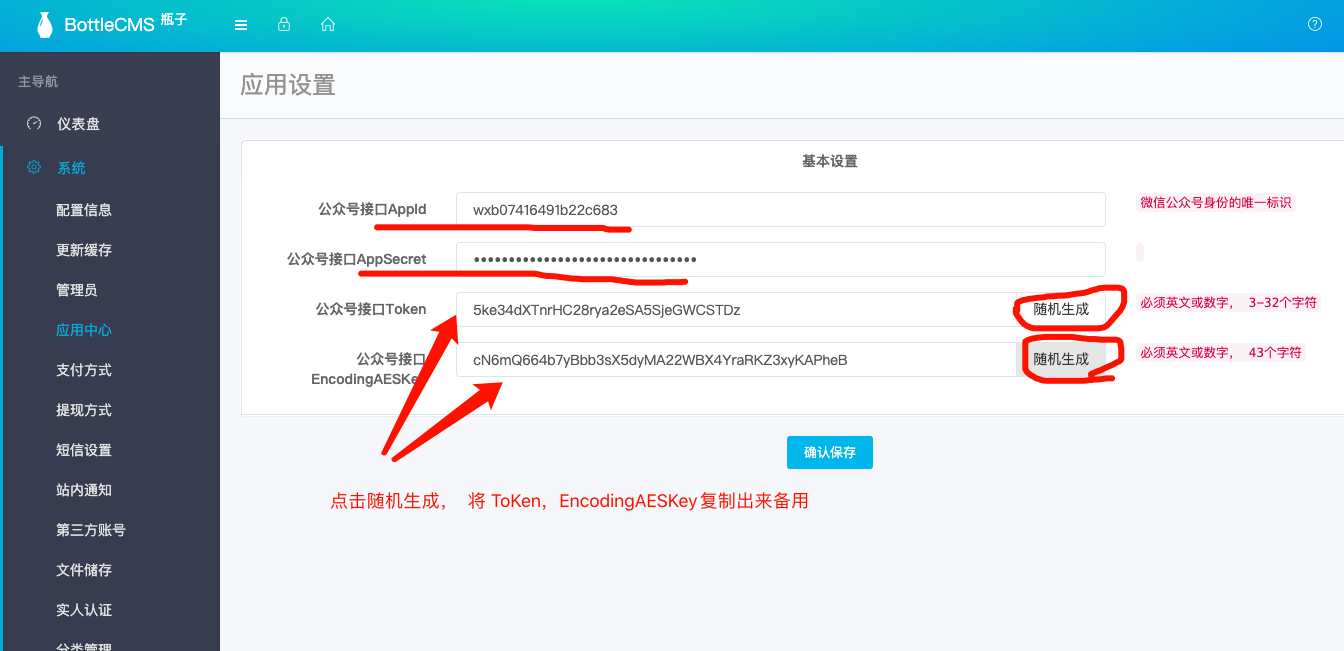Click the BottleCMS 瓶子 brand text
Screen dimensions: 1344x651
126,24
